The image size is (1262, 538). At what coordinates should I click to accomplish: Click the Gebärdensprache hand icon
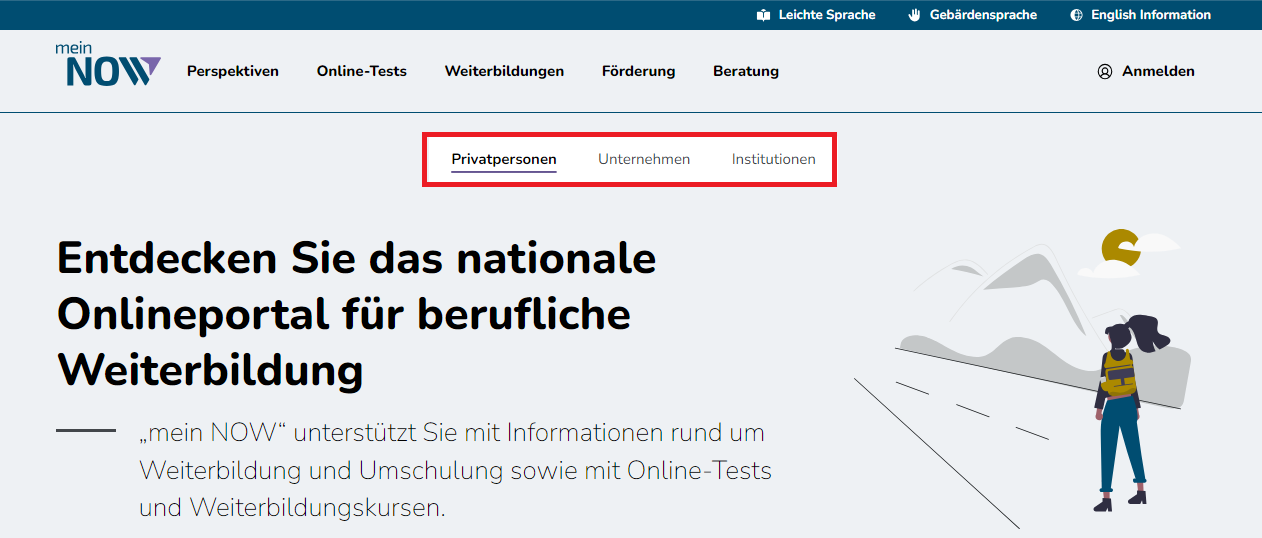tap(914, 15)
